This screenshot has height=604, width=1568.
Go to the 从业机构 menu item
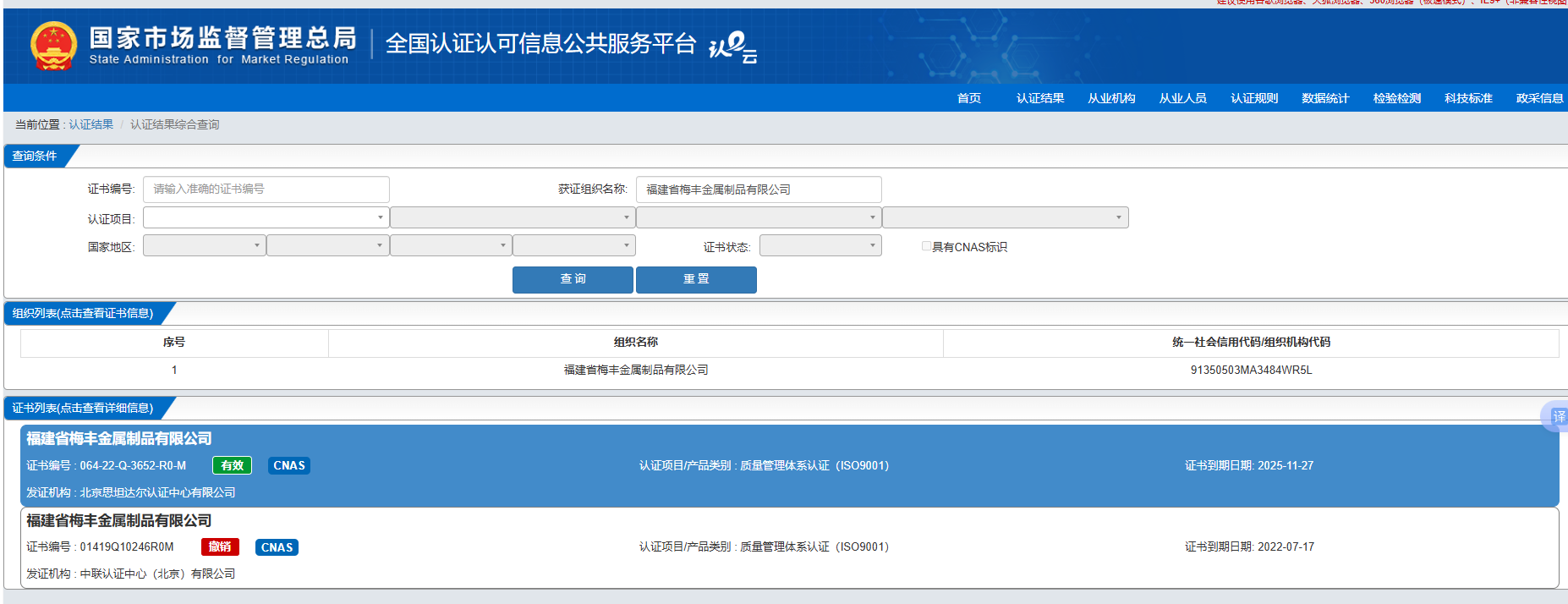coord(1111,98)
